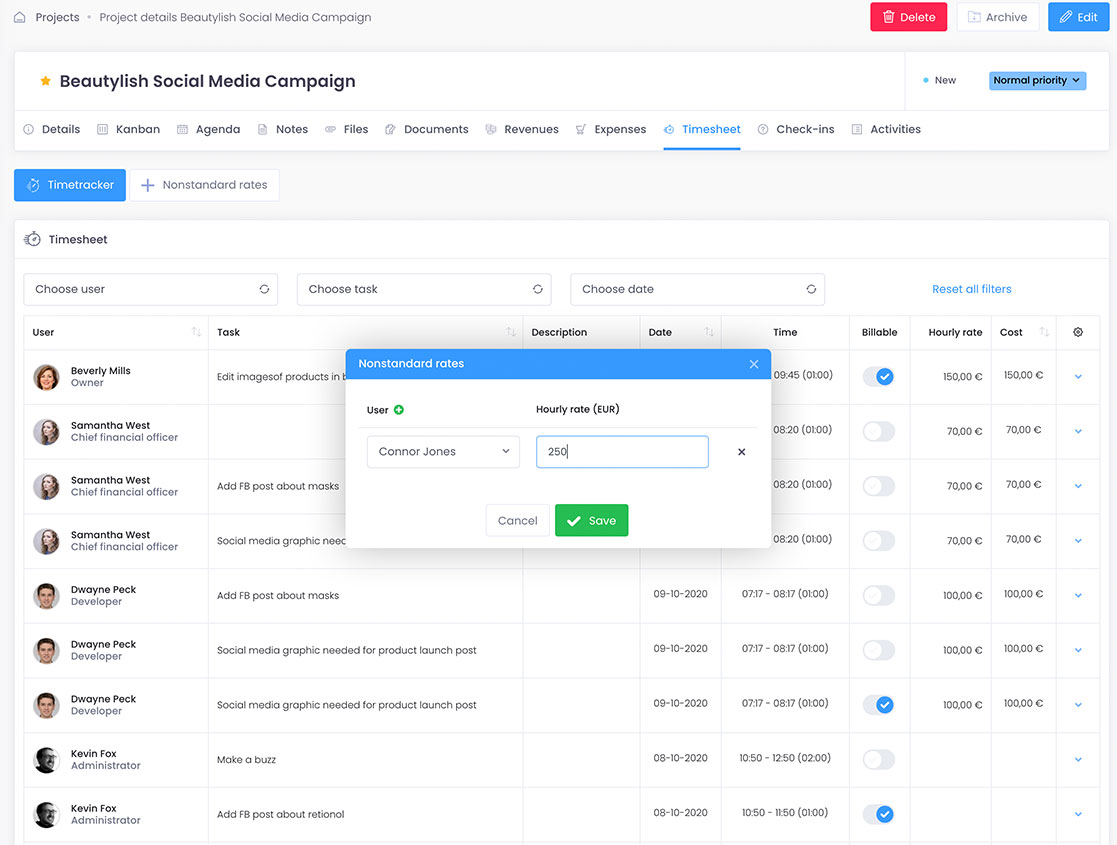Close the Nonstandard rates dialog
This screenshot has width=1117, height=845.
[754, 364]
